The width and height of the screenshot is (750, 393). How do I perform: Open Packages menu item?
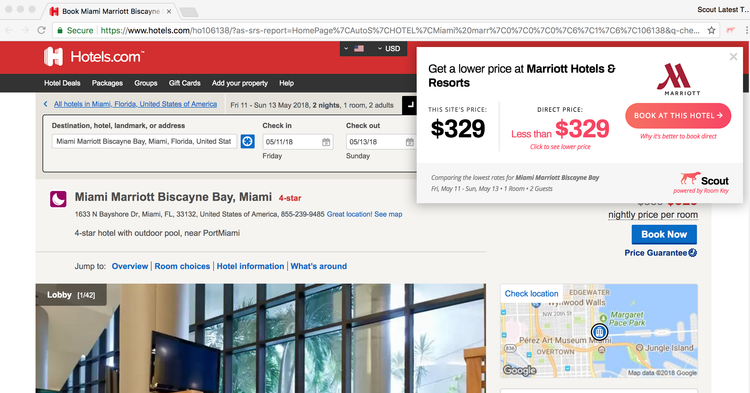[x=107, y=83]
